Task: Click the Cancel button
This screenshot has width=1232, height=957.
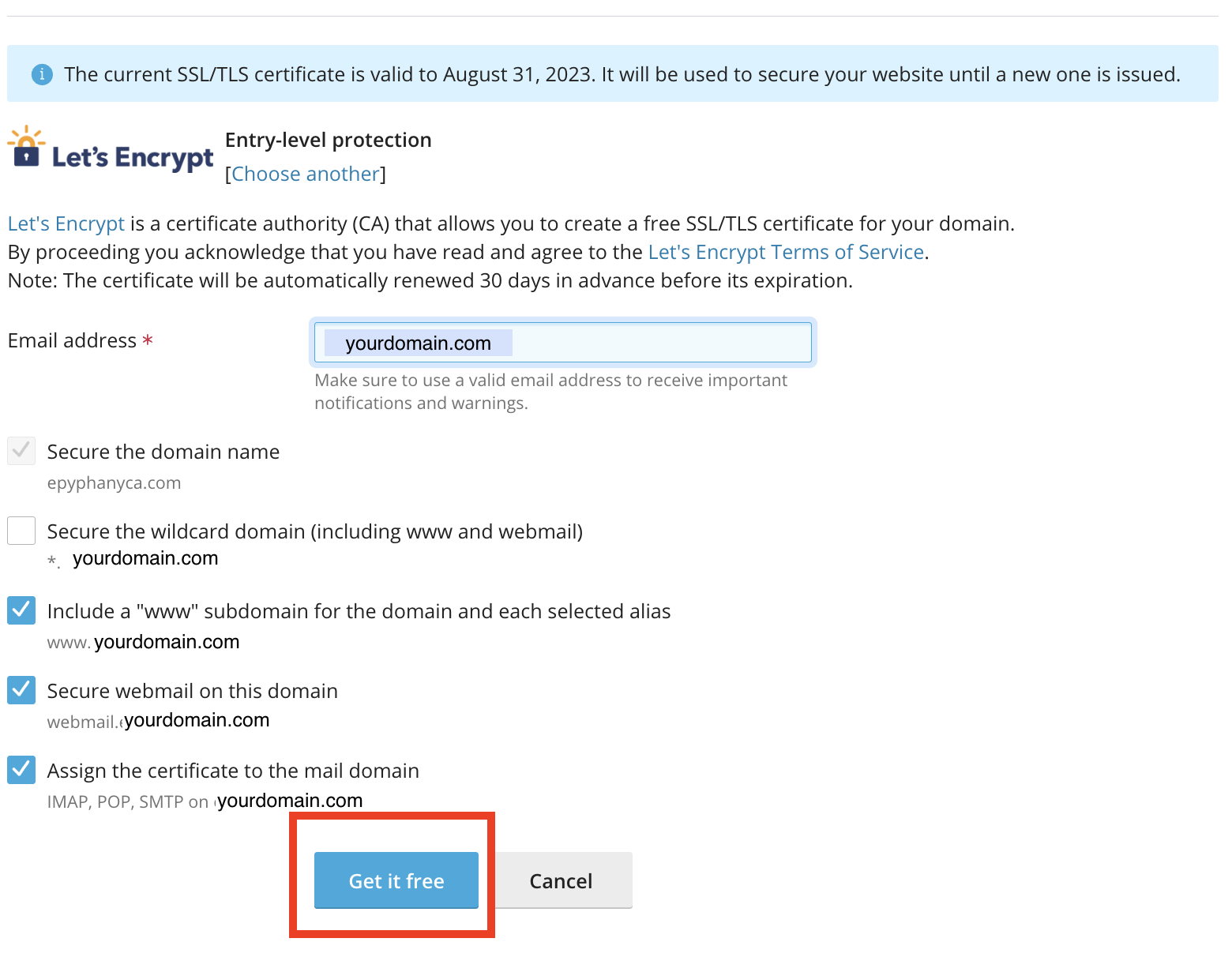Action: [561, 880]
